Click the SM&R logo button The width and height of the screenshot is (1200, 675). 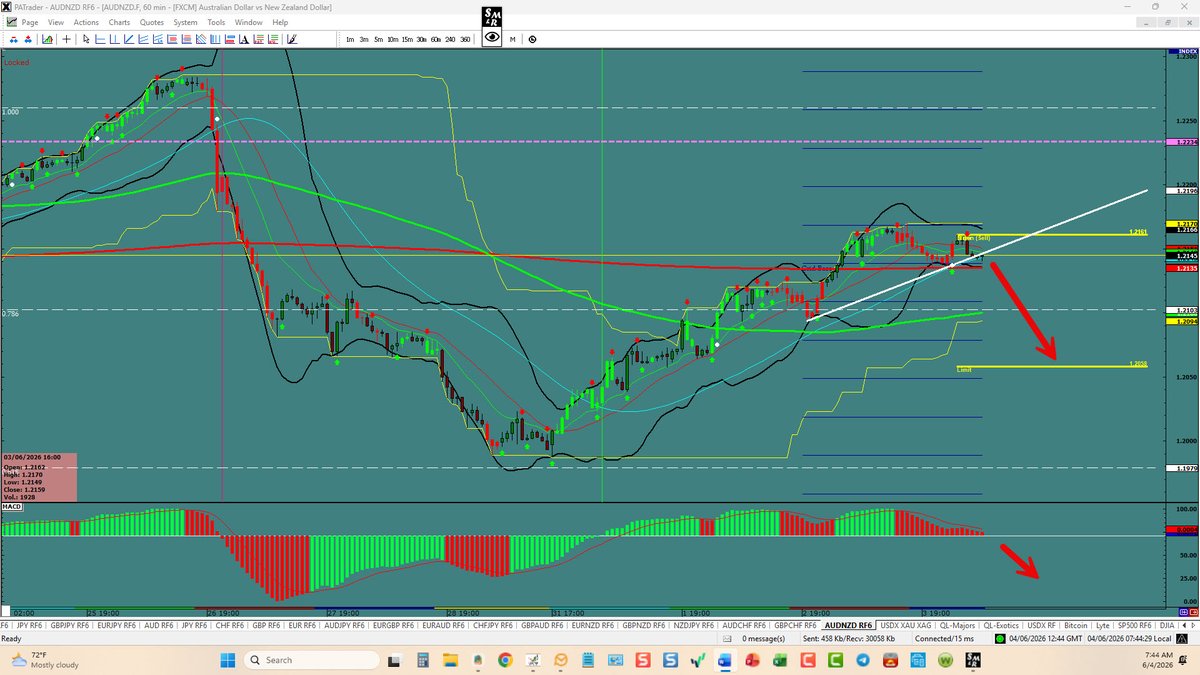coord(491,15)
